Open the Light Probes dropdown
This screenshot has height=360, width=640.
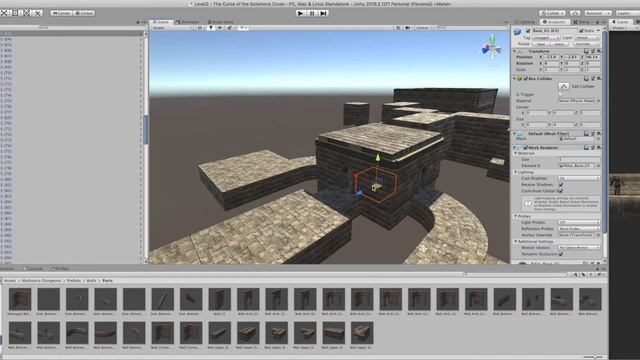pos(579,222)
